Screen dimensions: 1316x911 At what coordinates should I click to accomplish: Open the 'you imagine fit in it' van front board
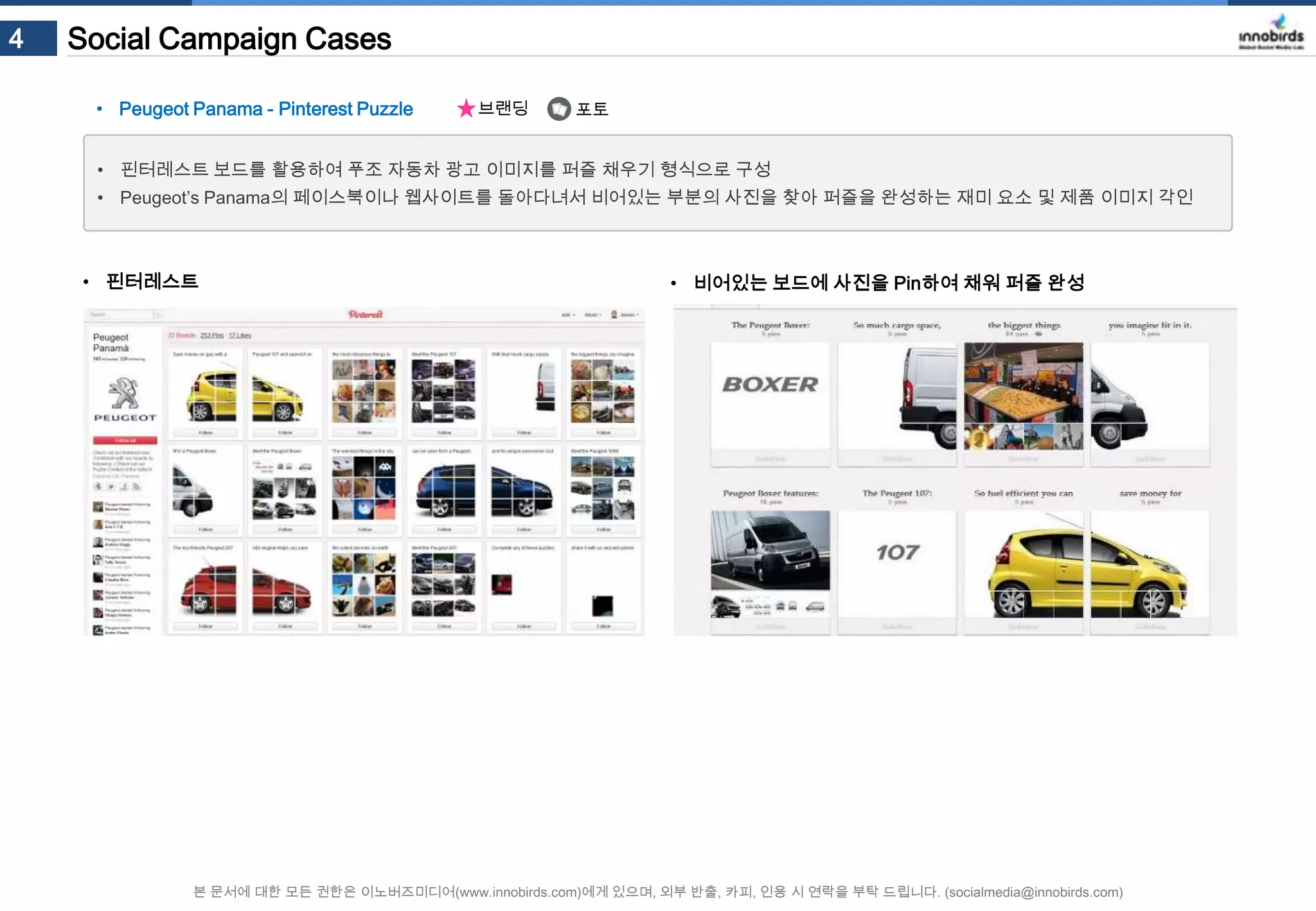click(x=1150, y=396)
